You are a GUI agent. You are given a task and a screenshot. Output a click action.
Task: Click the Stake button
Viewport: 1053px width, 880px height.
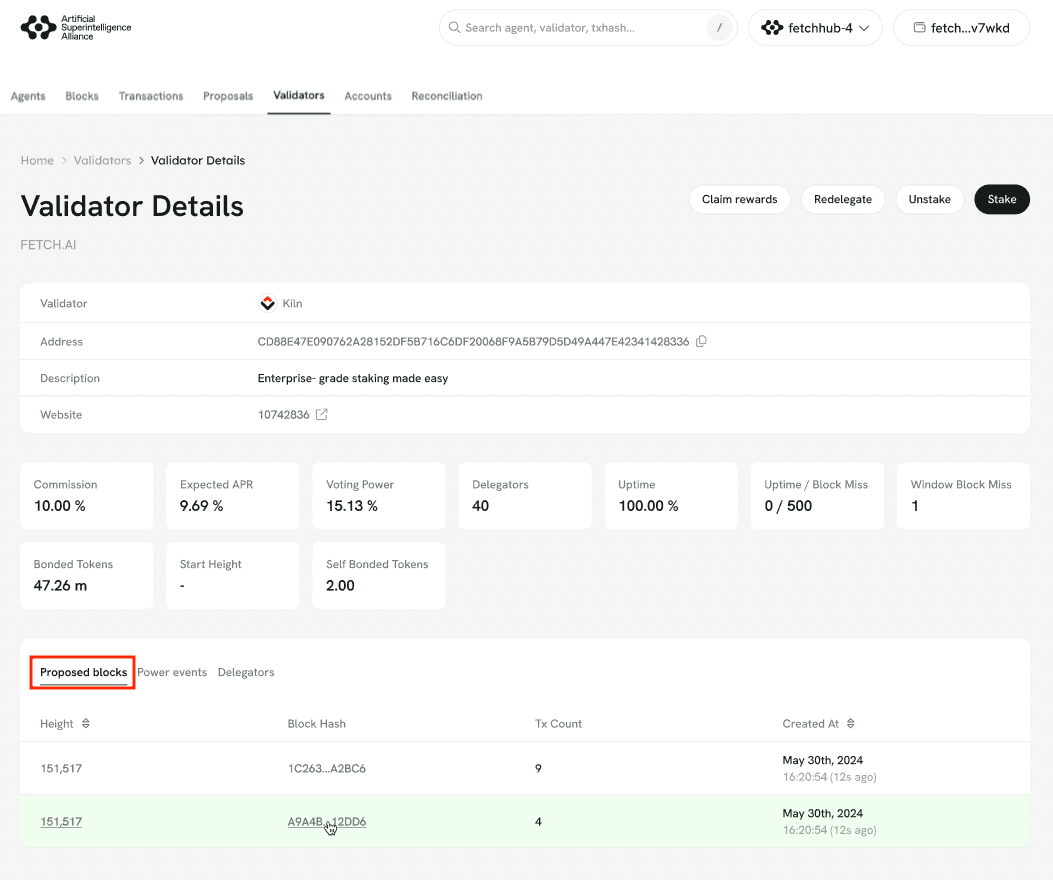(1001, 199)
